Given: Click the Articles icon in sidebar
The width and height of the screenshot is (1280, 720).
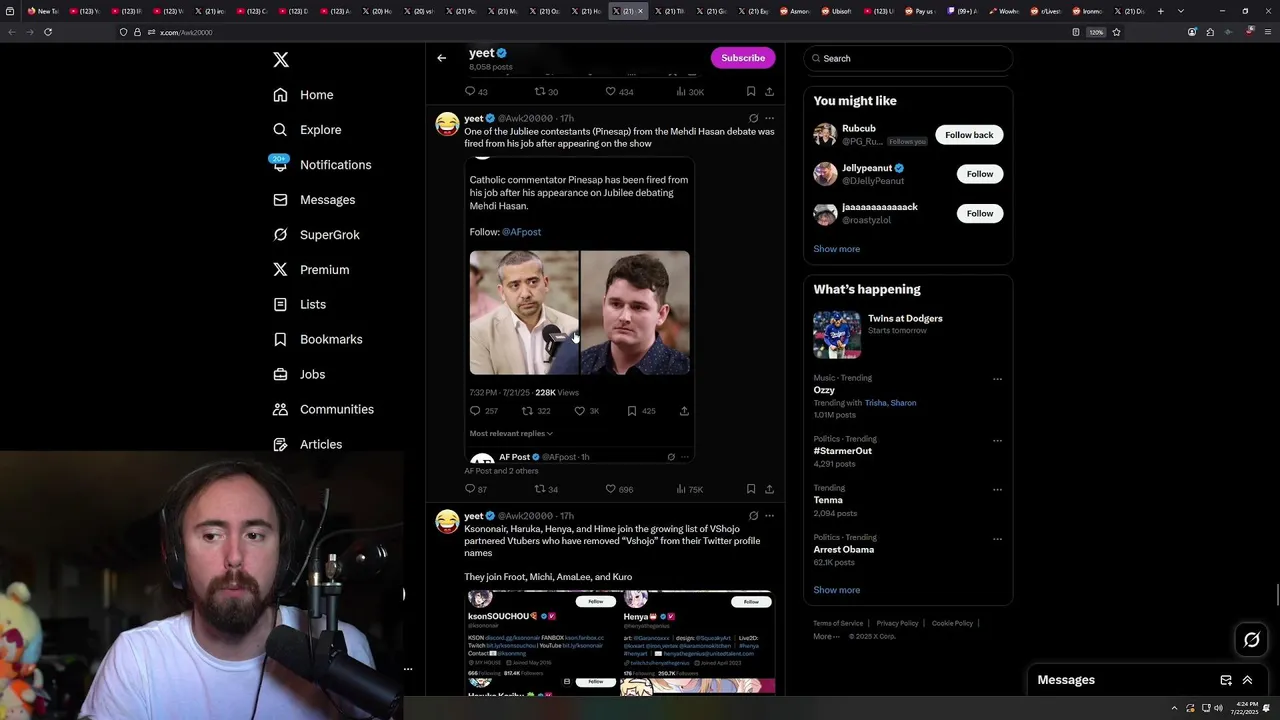Looking at the screenshot, I should (280, 444).
